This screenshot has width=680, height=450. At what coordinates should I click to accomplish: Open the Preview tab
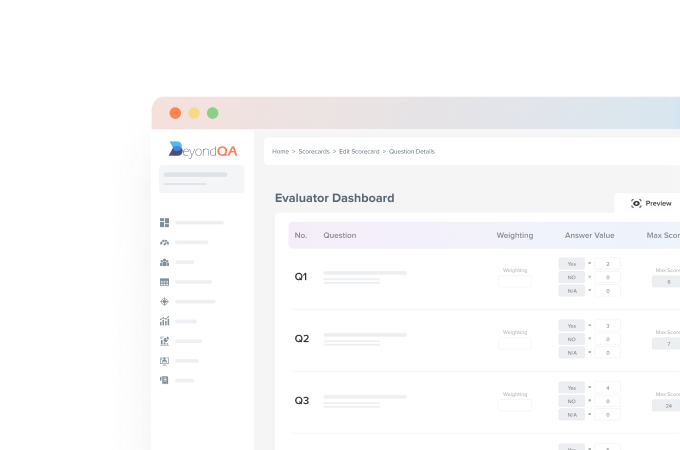[x=652, y=203]
